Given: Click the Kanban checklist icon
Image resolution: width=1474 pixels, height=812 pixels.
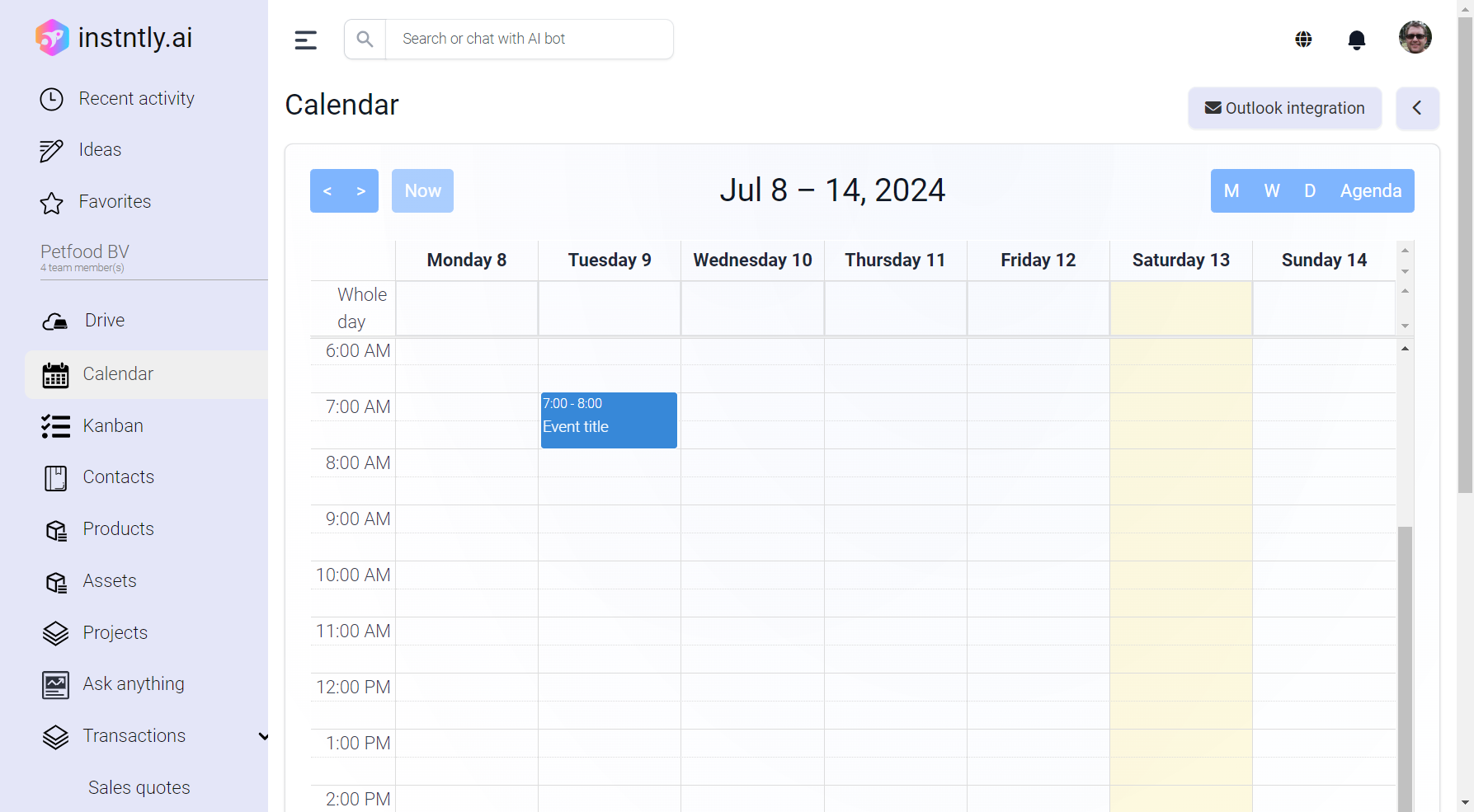Looking at the screenshot, I should [55, 426].
